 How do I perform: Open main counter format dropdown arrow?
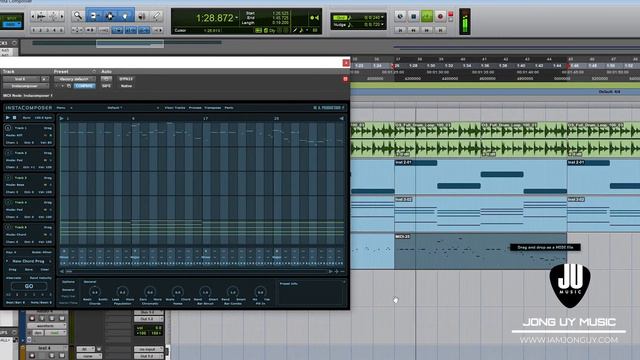click(236, 18)
